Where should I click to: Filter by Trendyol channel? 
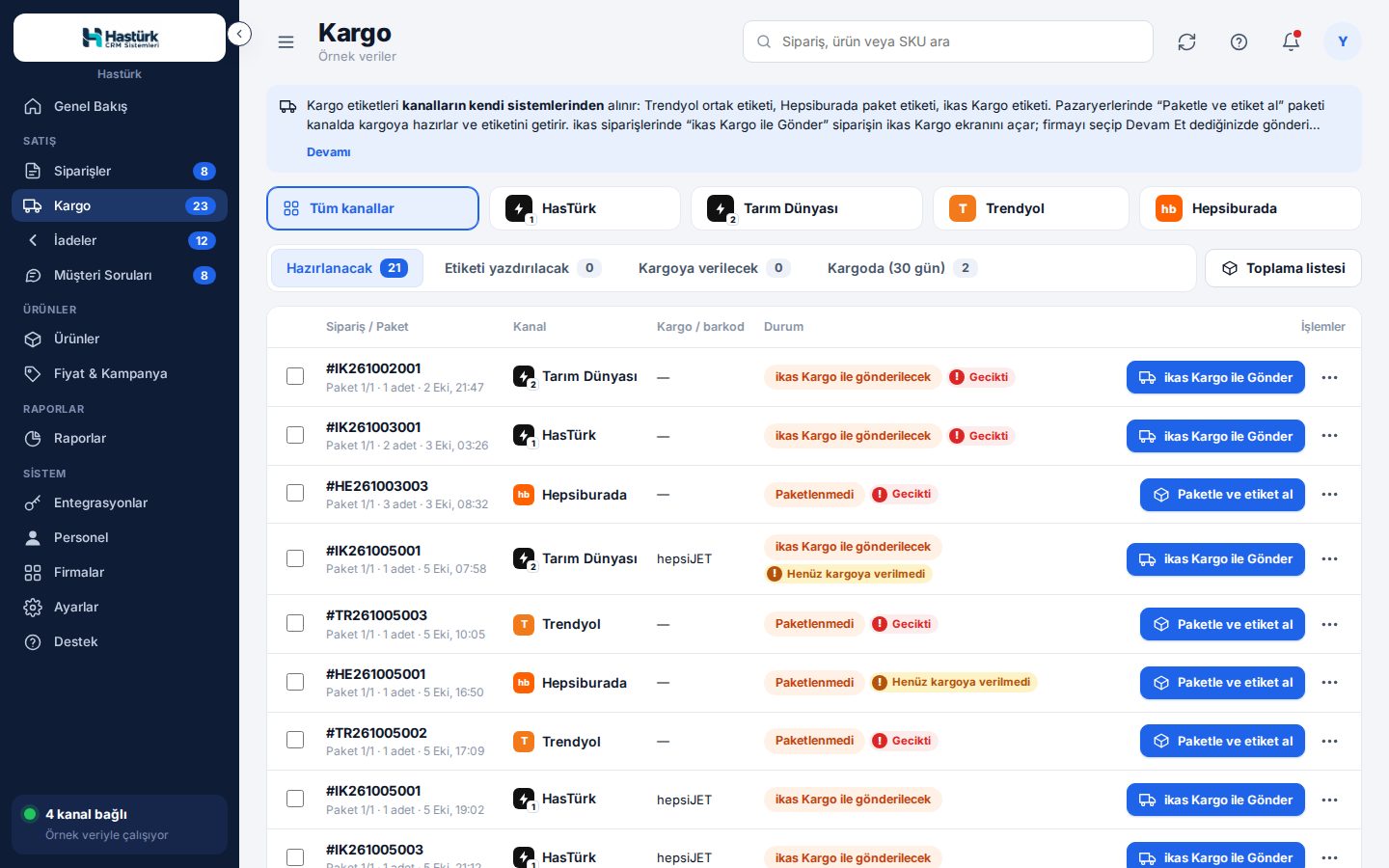pyautogui.click(x=1030, y=208)
